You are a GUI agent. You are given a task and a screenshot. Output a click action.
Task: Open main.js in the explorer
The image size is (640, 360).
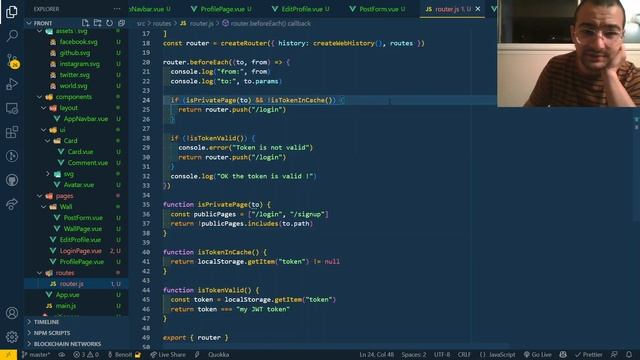(x=65, y=306)
